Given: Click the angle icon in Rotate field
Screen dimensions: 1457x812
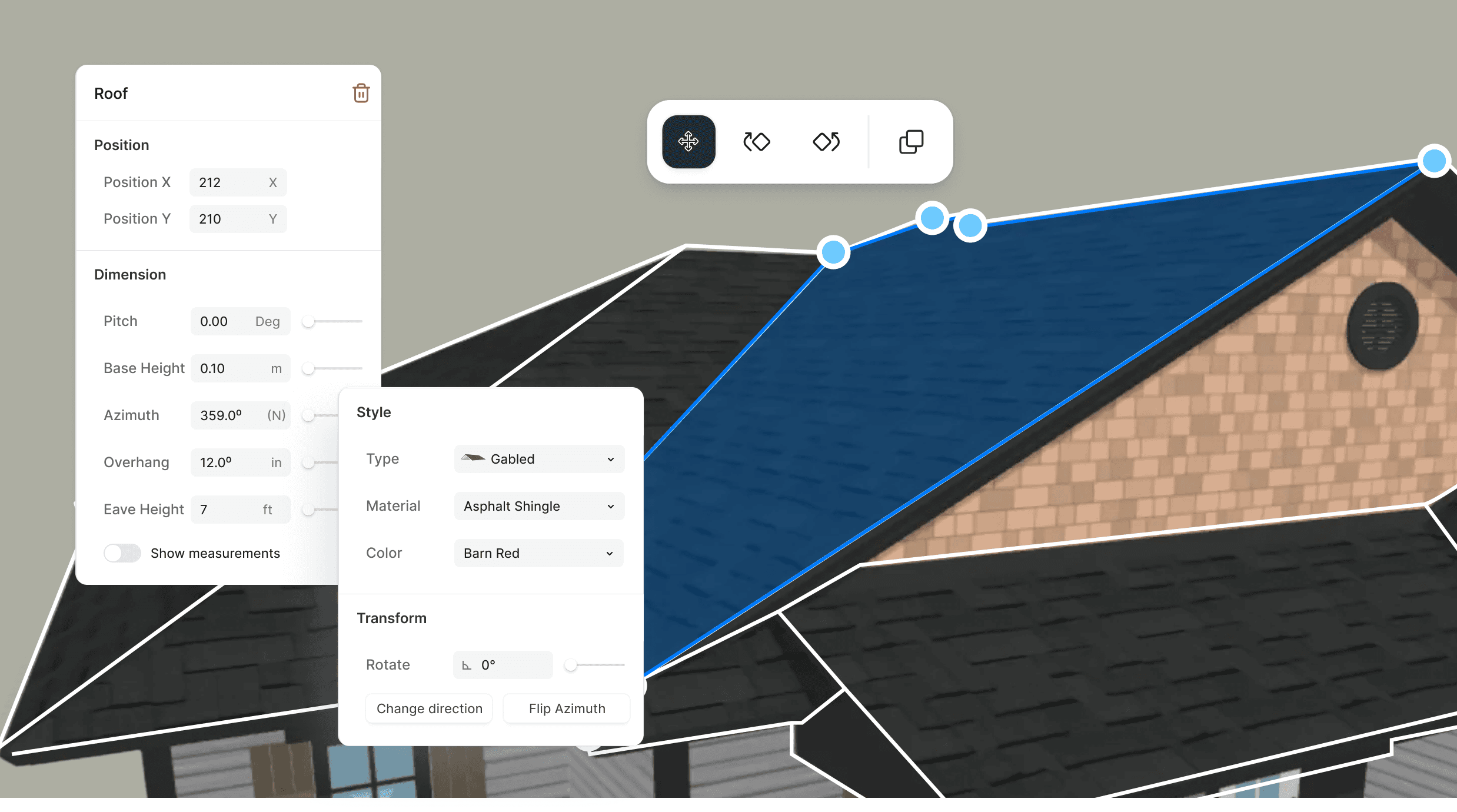Looking at the screenshot, I should tap(467, 665).
